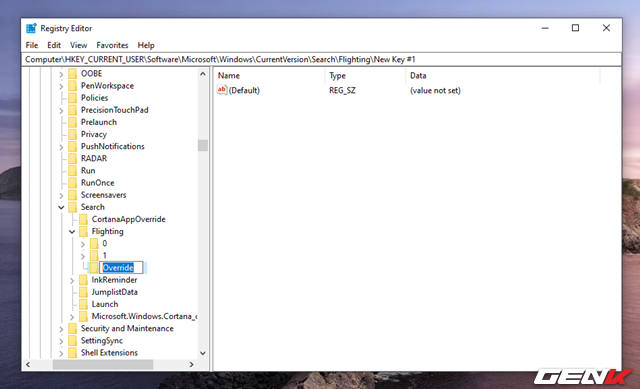This screenshot has height=389, width=640.
Task: Click the PrecisionTouchPad folder icon
Action: (73, 110)
